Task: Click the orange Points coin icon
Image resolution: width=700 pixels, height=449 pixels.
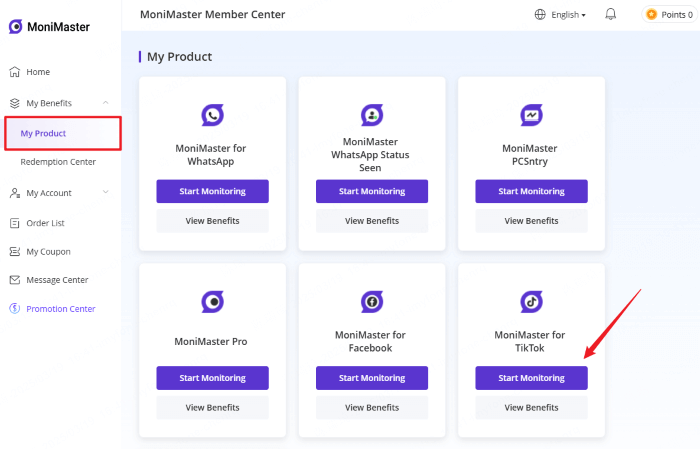Action: click(652, 15)
